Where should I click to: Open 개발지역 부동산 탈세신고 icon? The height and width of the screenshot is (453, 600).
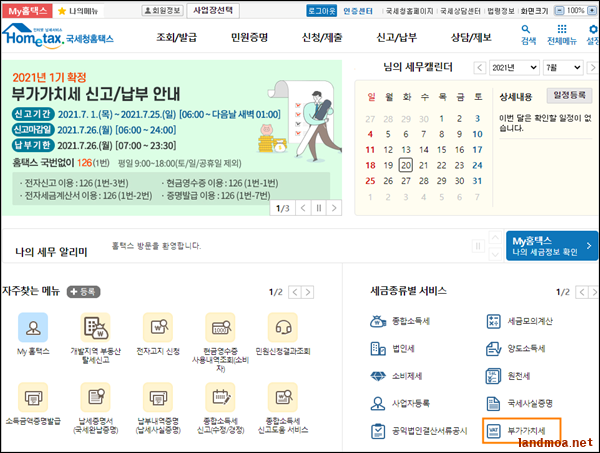click(95, 328)
